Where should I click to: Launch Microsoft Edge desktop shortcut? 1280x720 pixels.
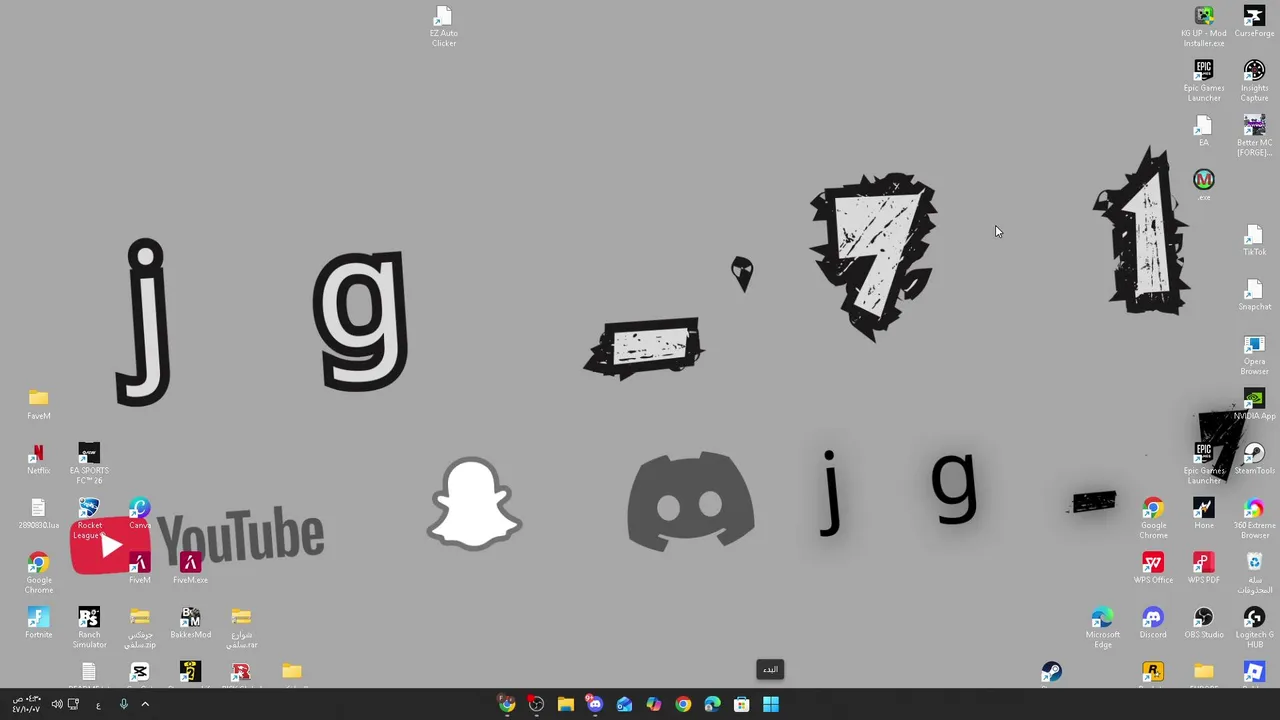tap(1103, 627)
